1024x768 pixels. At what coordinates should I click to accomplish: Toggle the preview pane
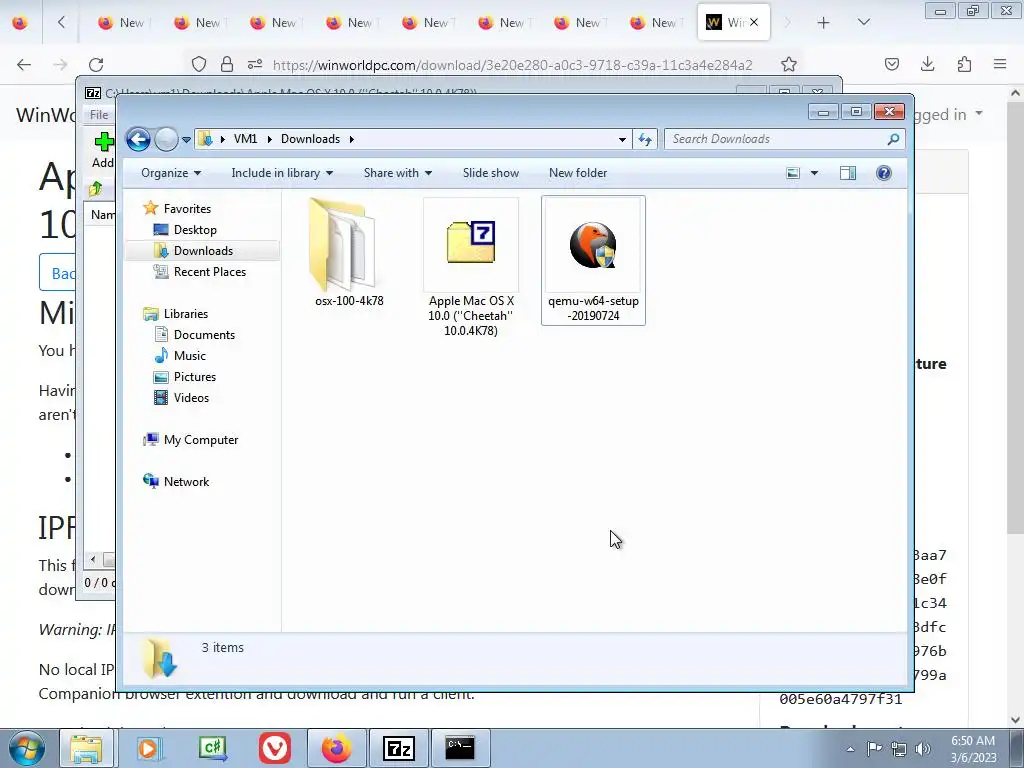848,173
